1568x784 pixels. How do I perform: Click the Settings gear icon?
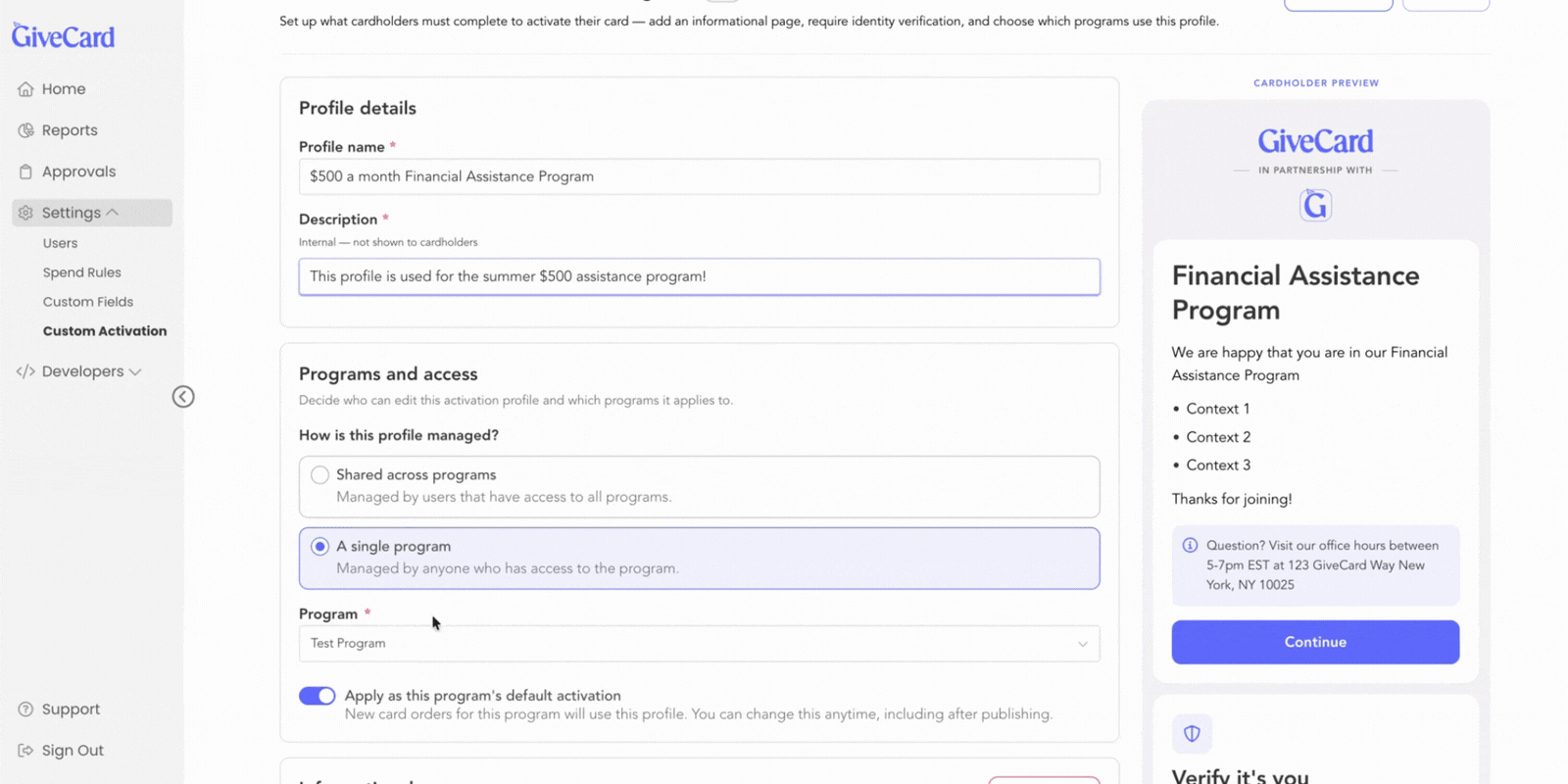point(25,213)
